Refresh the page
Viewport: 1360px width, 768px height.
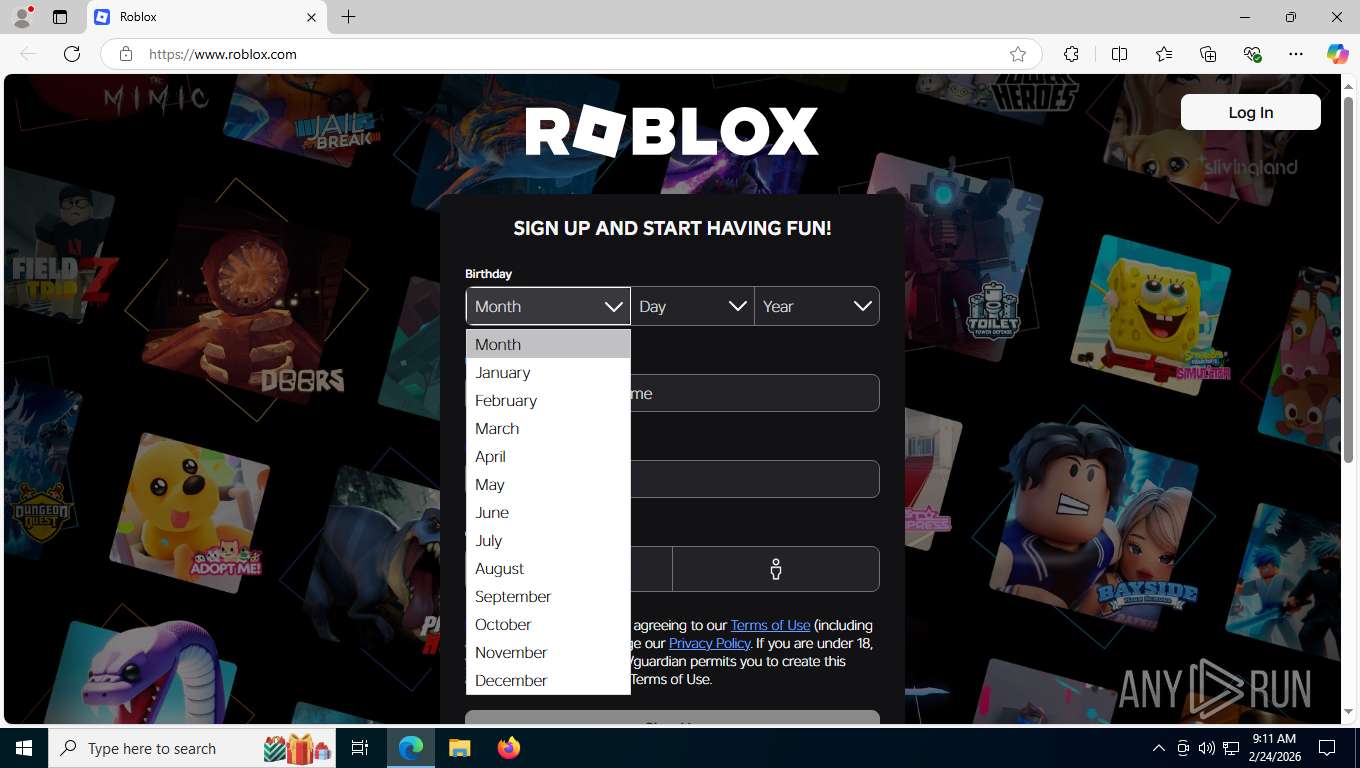click(72, 54)
